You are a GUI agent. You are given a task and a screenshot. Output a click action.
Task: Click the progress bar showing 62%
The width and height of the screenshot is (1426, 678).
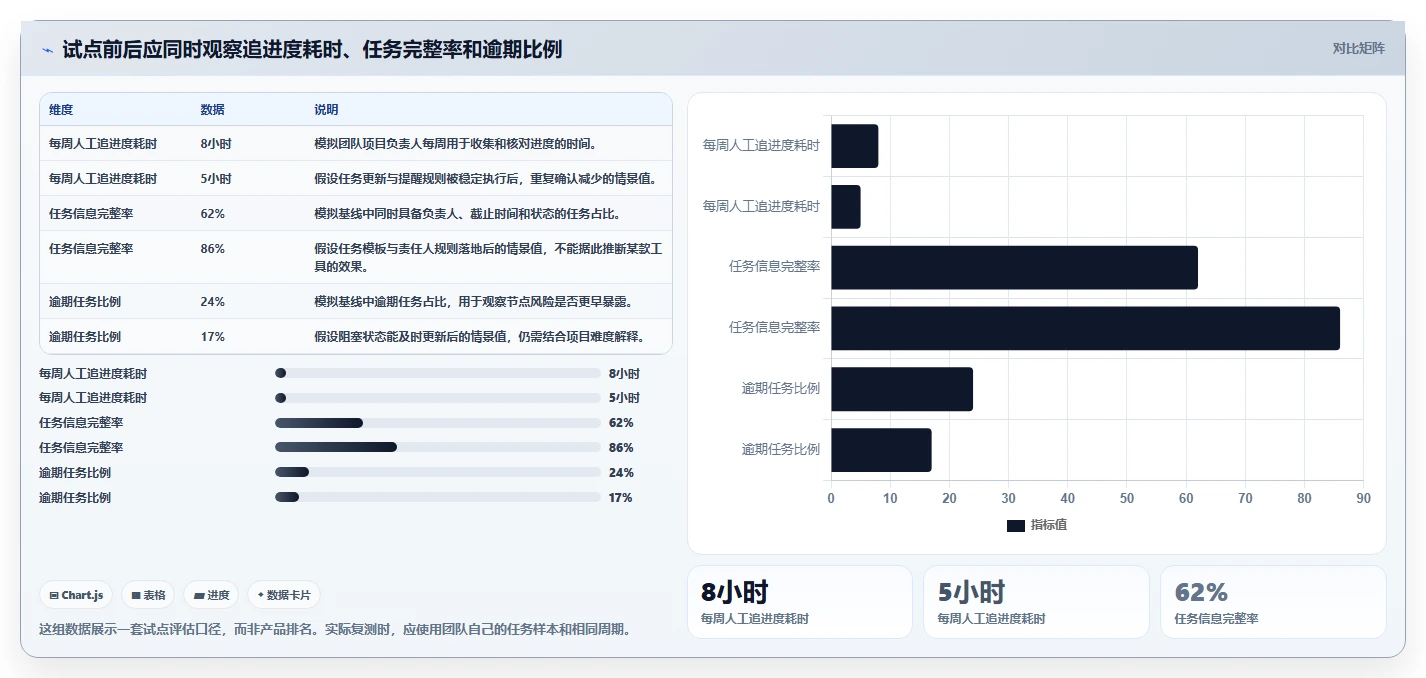(x=438, y=423)
